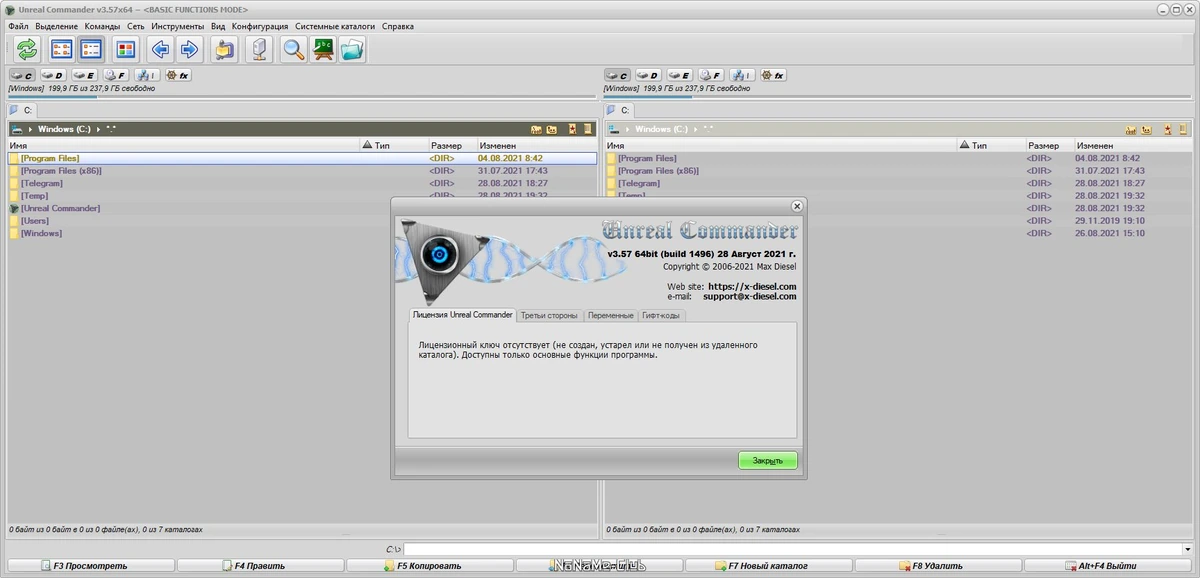The height and width of the screenshot is (578, 1200).
Task: Select [Windows] folder in left panel
Action: (x=41, y=233)
